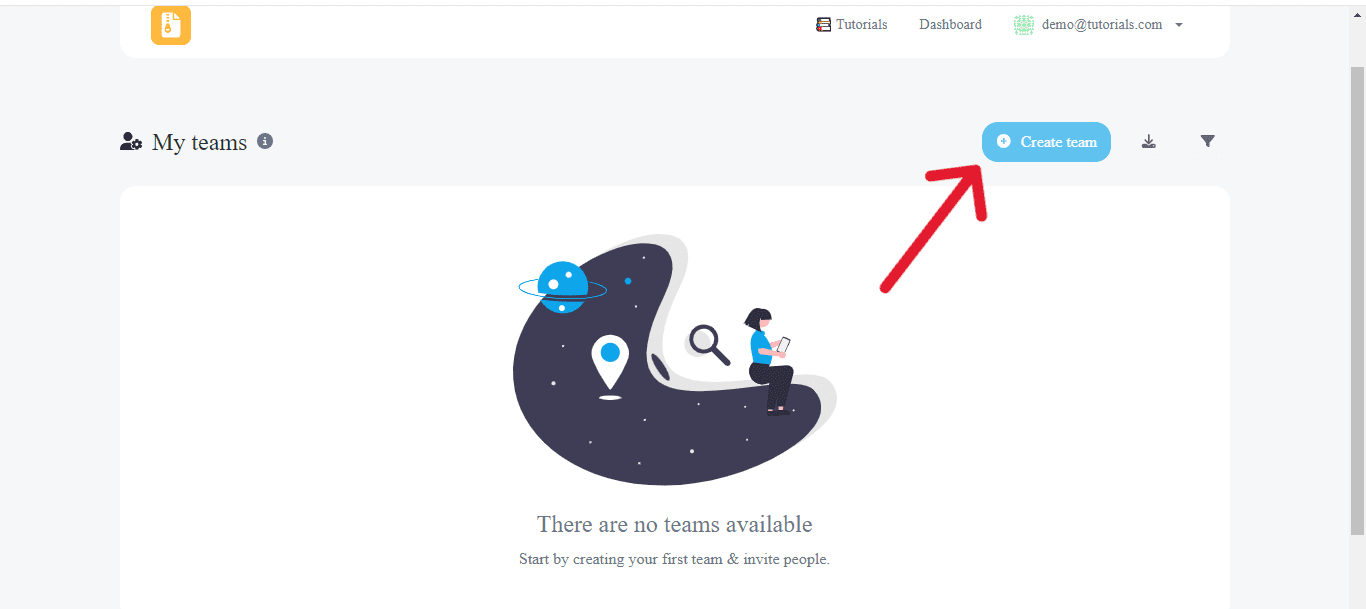
Task: Click the Tutorials book icon
Action: (823, 25)
